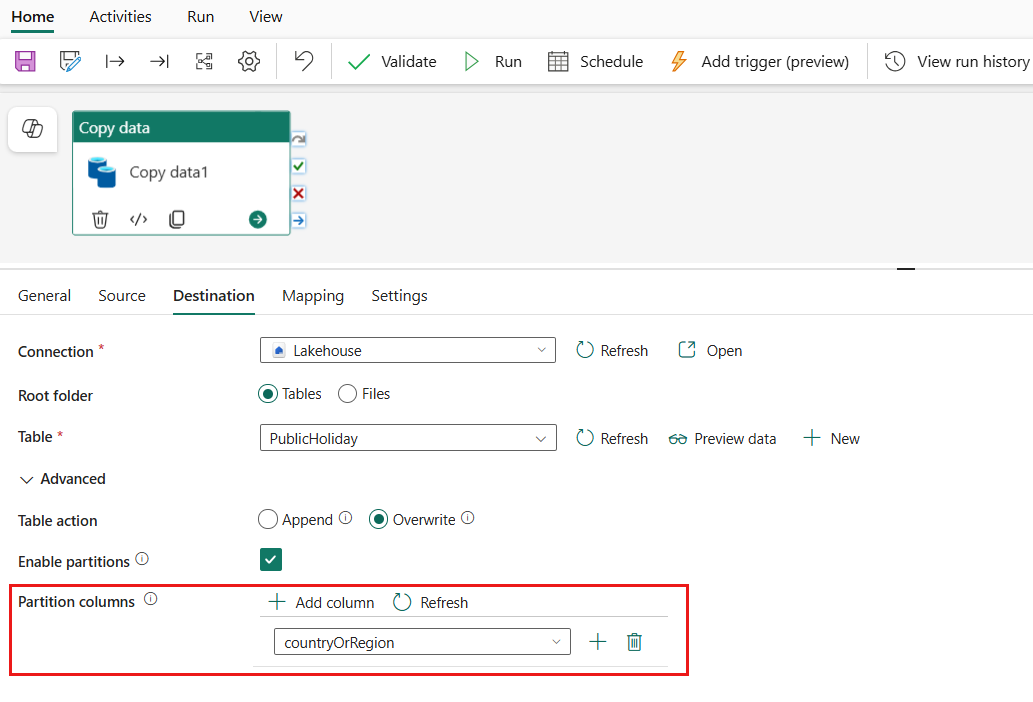View code of Copy data1 activity
Image resolution: width=1033 pixels, height=702 pixels.
point(139,219)
